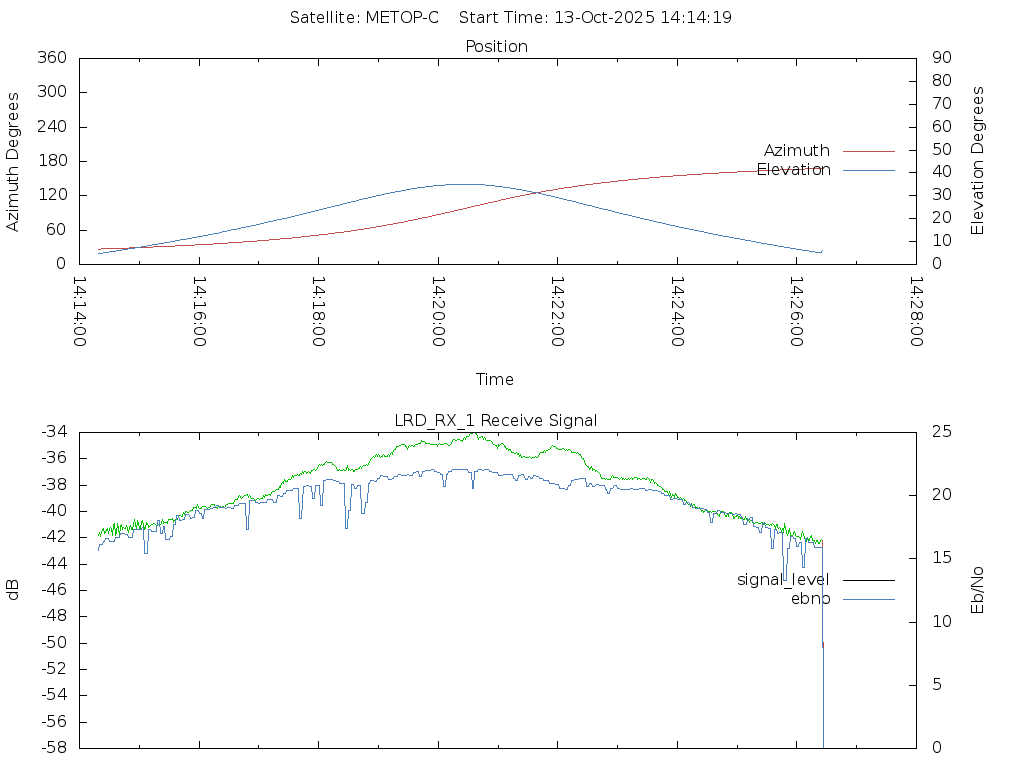The height and width of the screenshot is (768, 1024).
Task: Click the blue Elevation legend line sample
Action: click(x=868, y=170)
